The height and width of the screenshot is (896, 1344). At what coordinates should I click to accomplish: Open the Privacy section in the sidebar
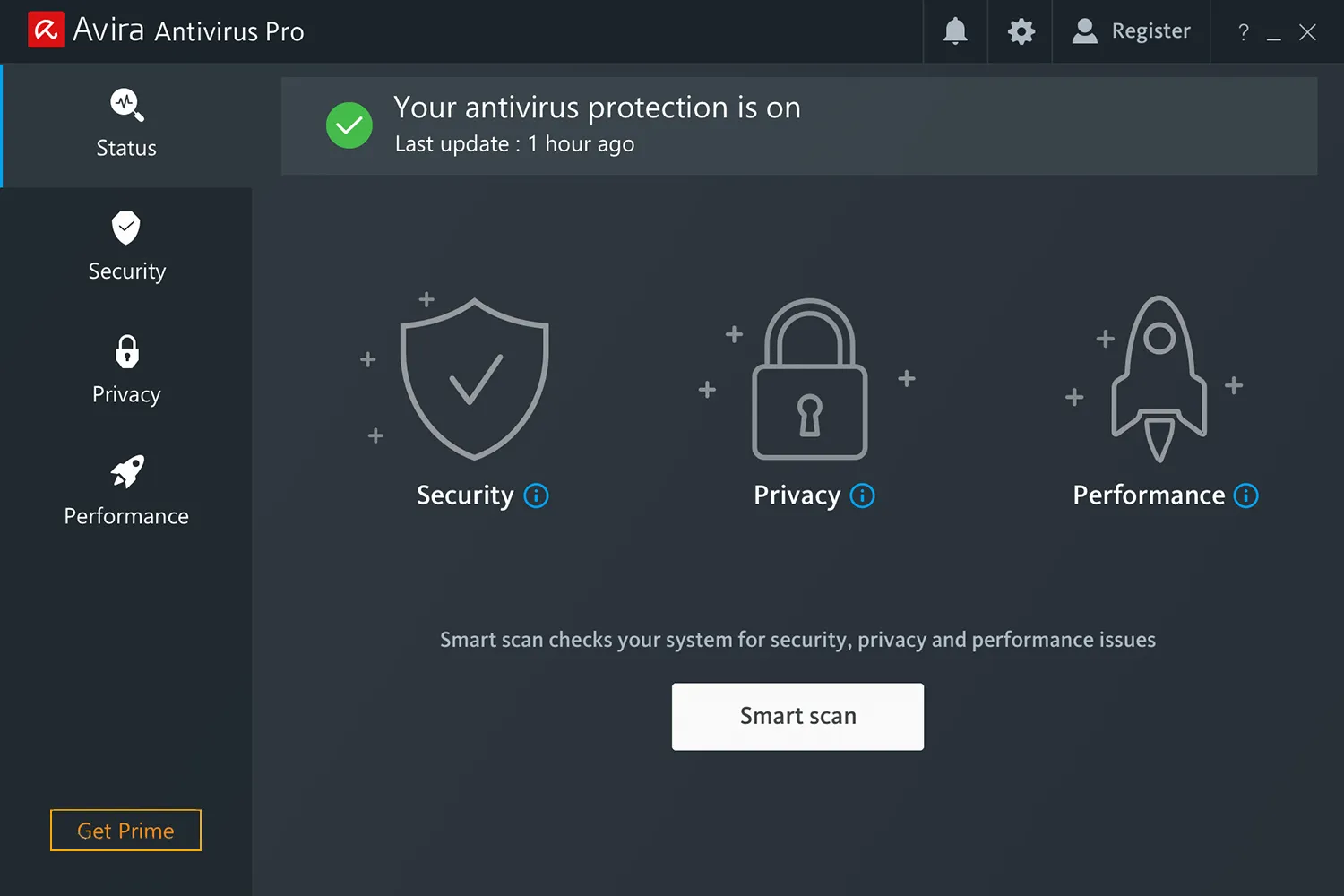tap(125, 370)
